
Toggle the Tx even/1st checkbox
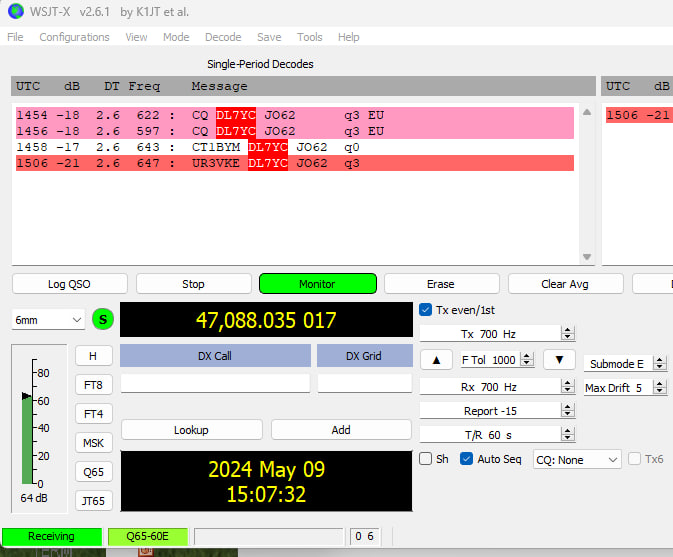(425, 309)
